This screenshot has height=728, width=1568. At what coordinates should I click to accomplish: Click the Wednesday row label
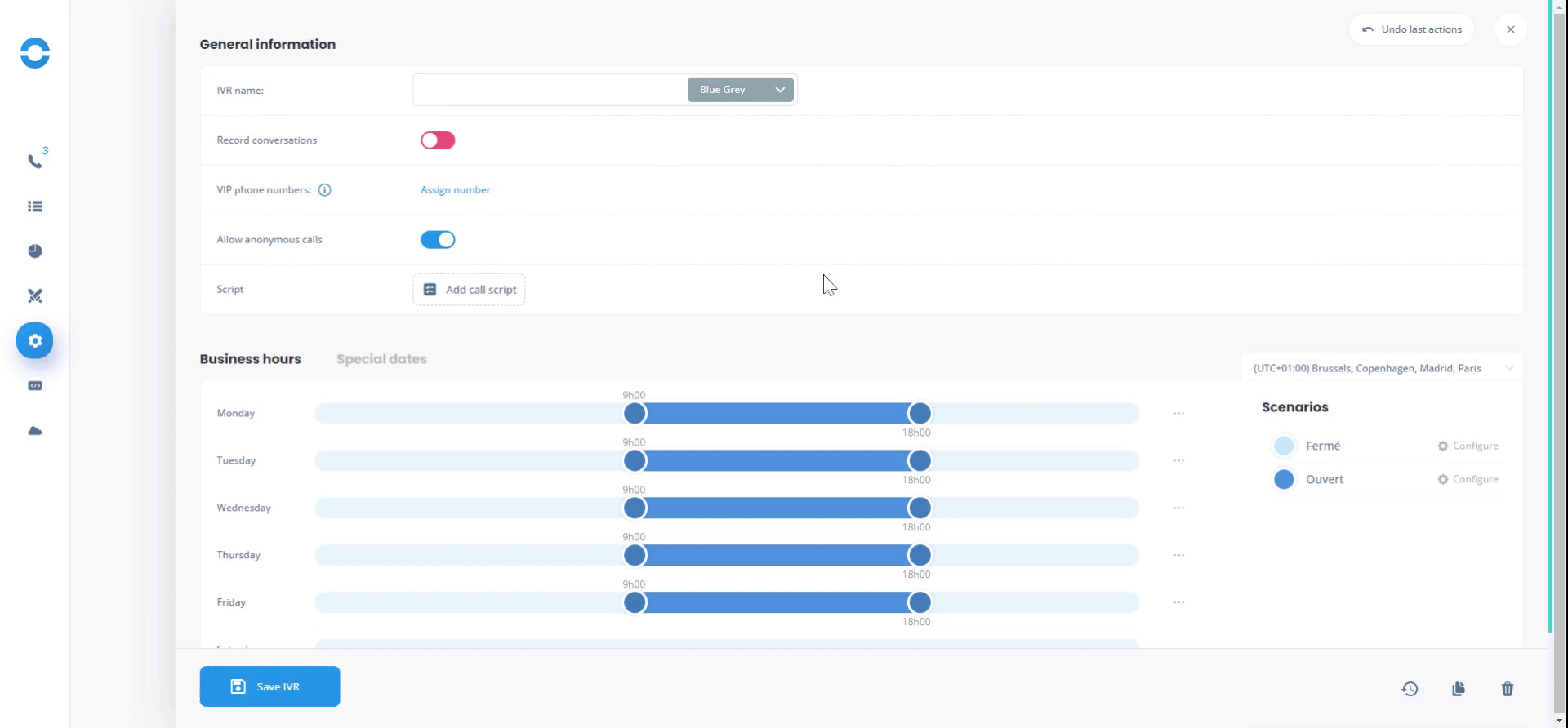(243, 508)
